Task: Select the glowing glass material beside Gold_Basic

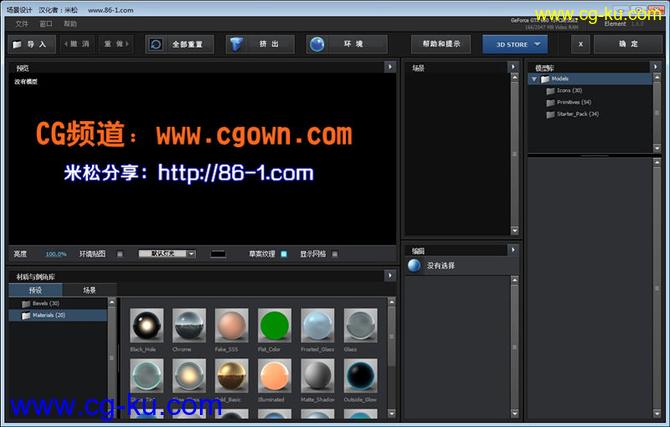Action: [x=189, y=376]
